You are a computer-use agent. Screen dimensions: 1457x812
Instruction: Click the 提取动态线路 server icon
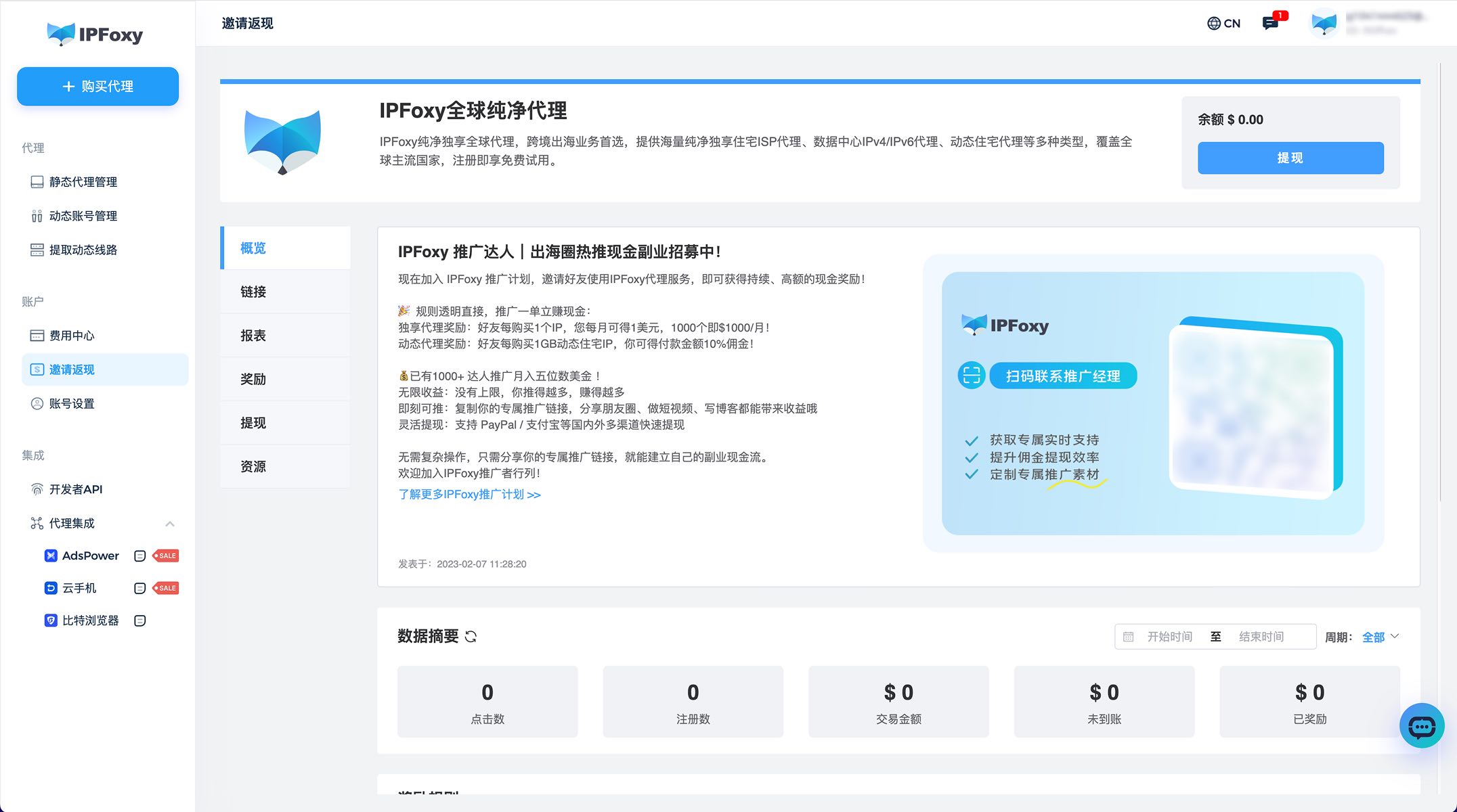click(x=37, y=250)
